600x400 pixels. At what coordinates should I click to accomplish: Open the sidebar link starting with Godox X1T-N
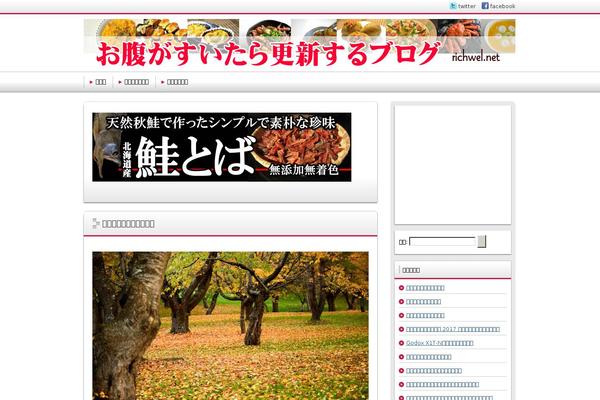(x=440, y=343)
